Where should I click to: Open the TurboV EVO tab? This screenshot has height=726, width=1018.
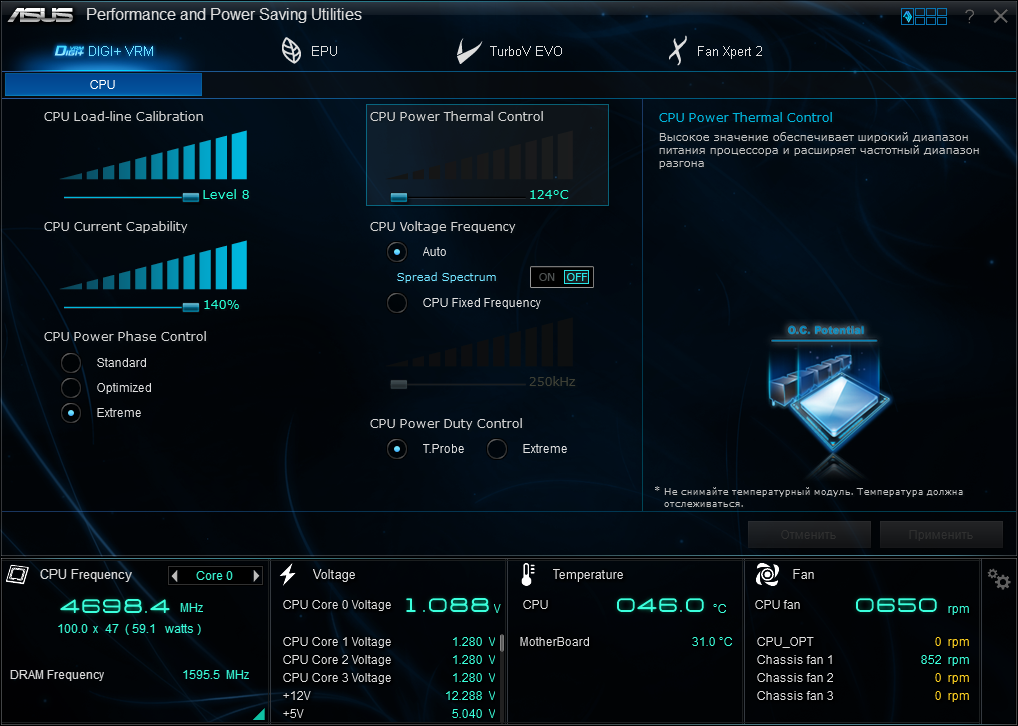(x=509, y=51)
